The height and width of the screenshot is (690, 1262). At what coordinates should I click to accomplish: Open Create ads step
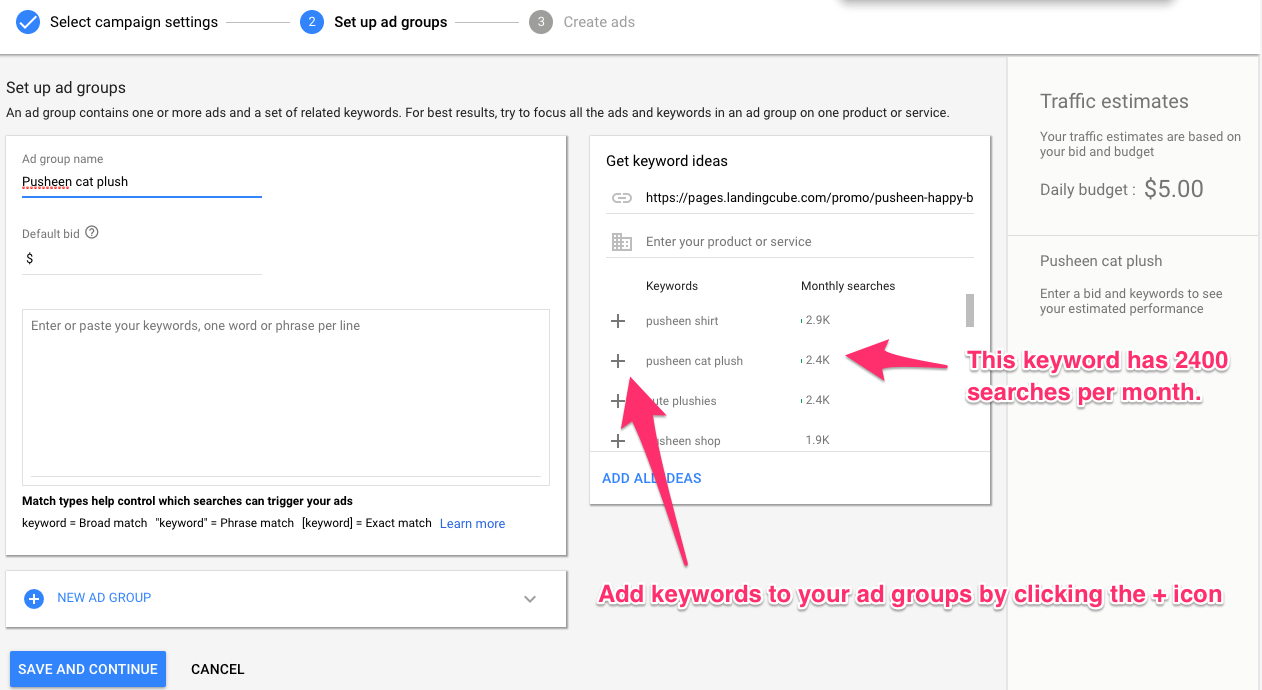click(599, 22)
